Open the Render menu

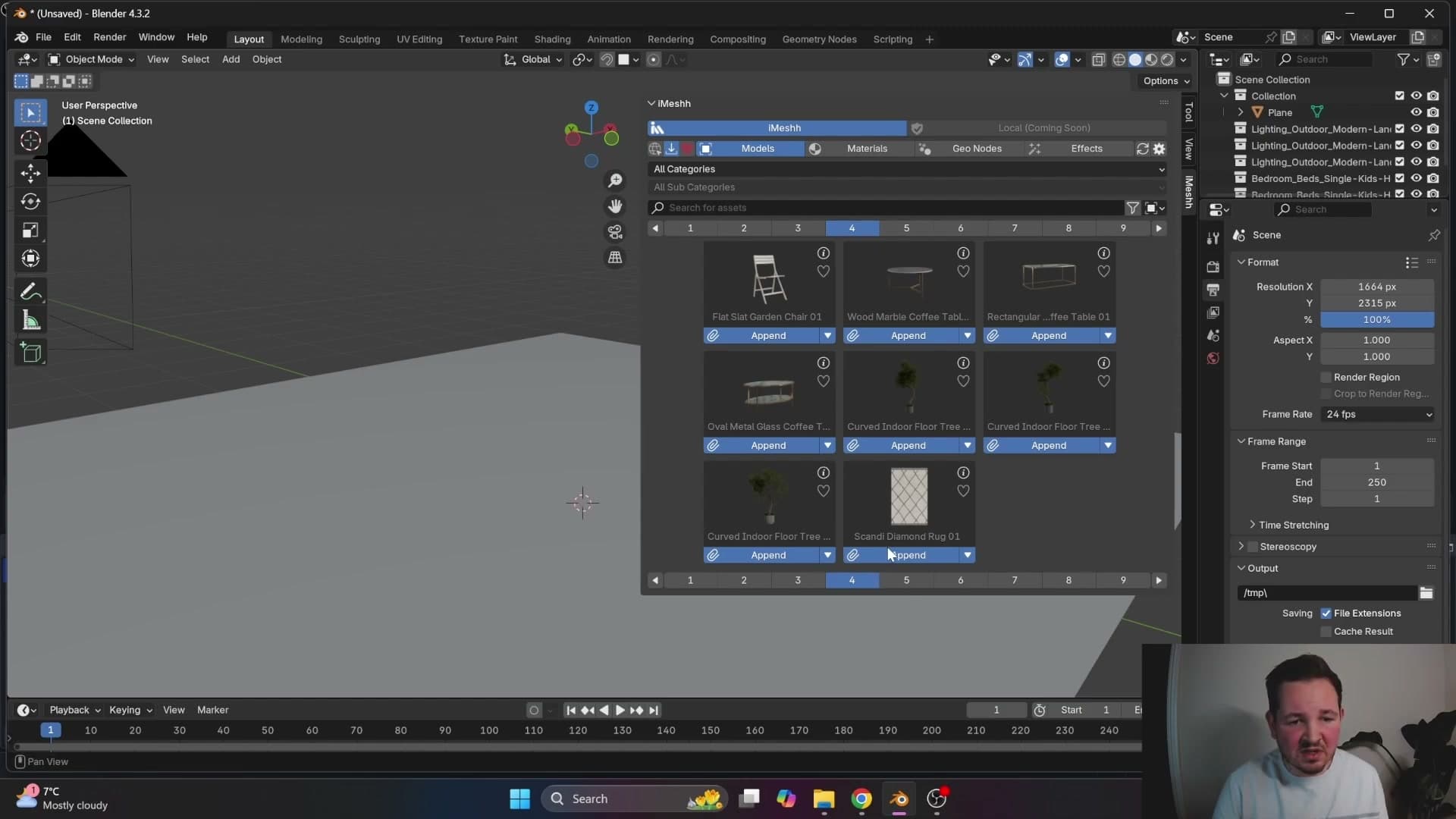point(110,37)
